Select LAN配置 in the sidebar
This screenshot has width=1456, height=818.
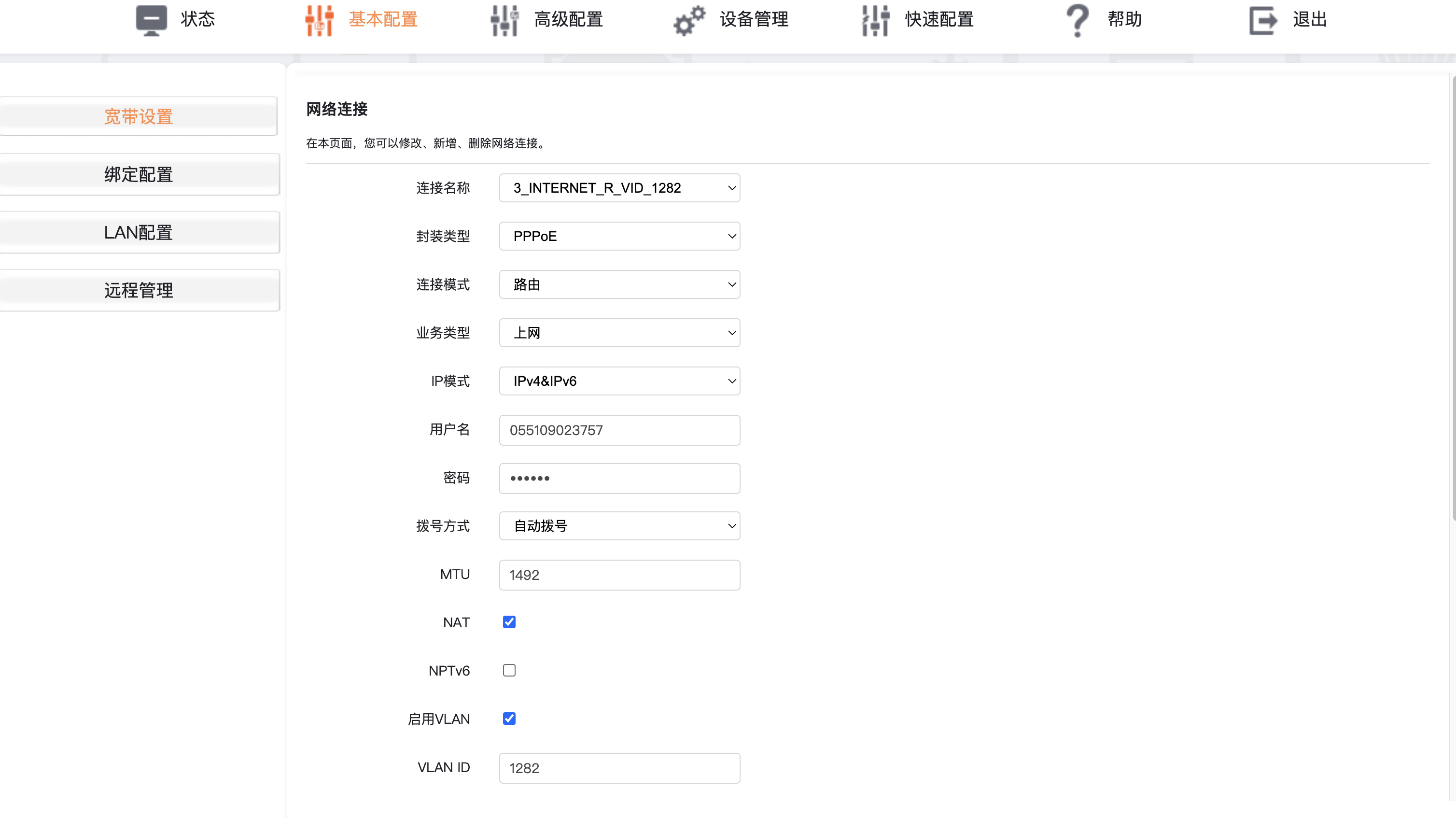click(139, 232)
